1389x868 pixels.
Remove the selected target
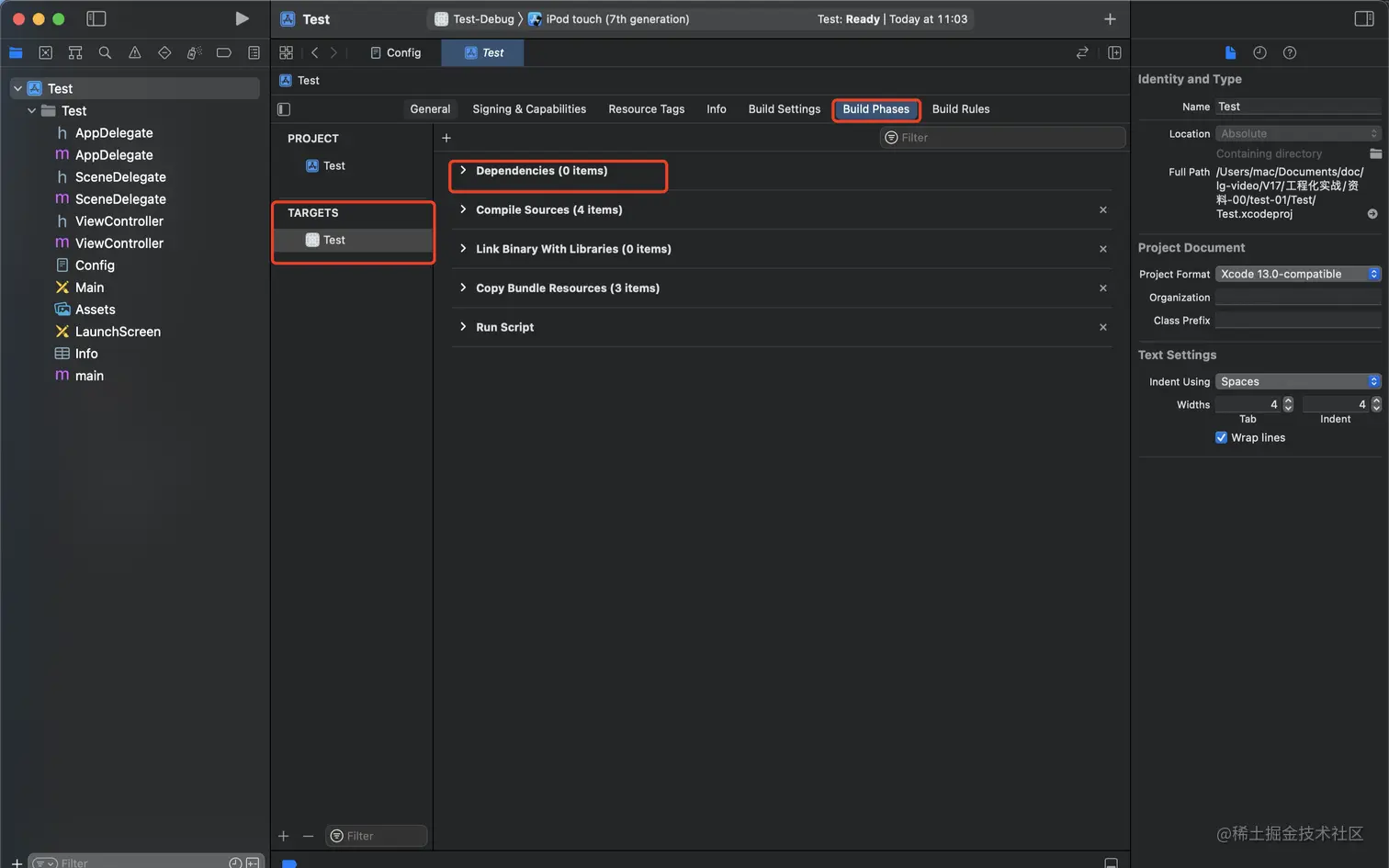(x=308, y=836)
